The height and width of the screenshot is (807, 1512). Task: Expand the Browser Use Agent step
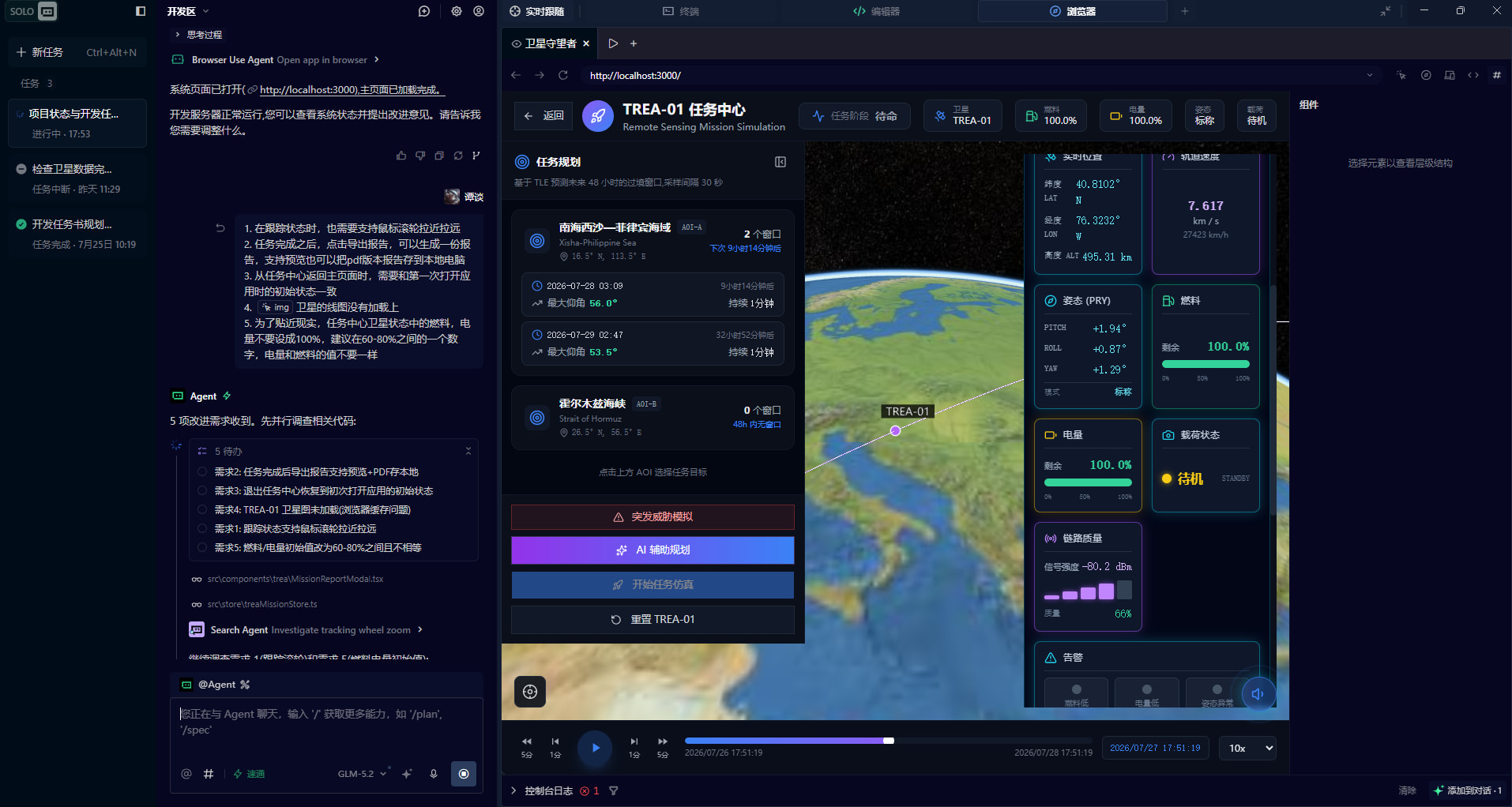pyautogui.click(x=275, y=60)
